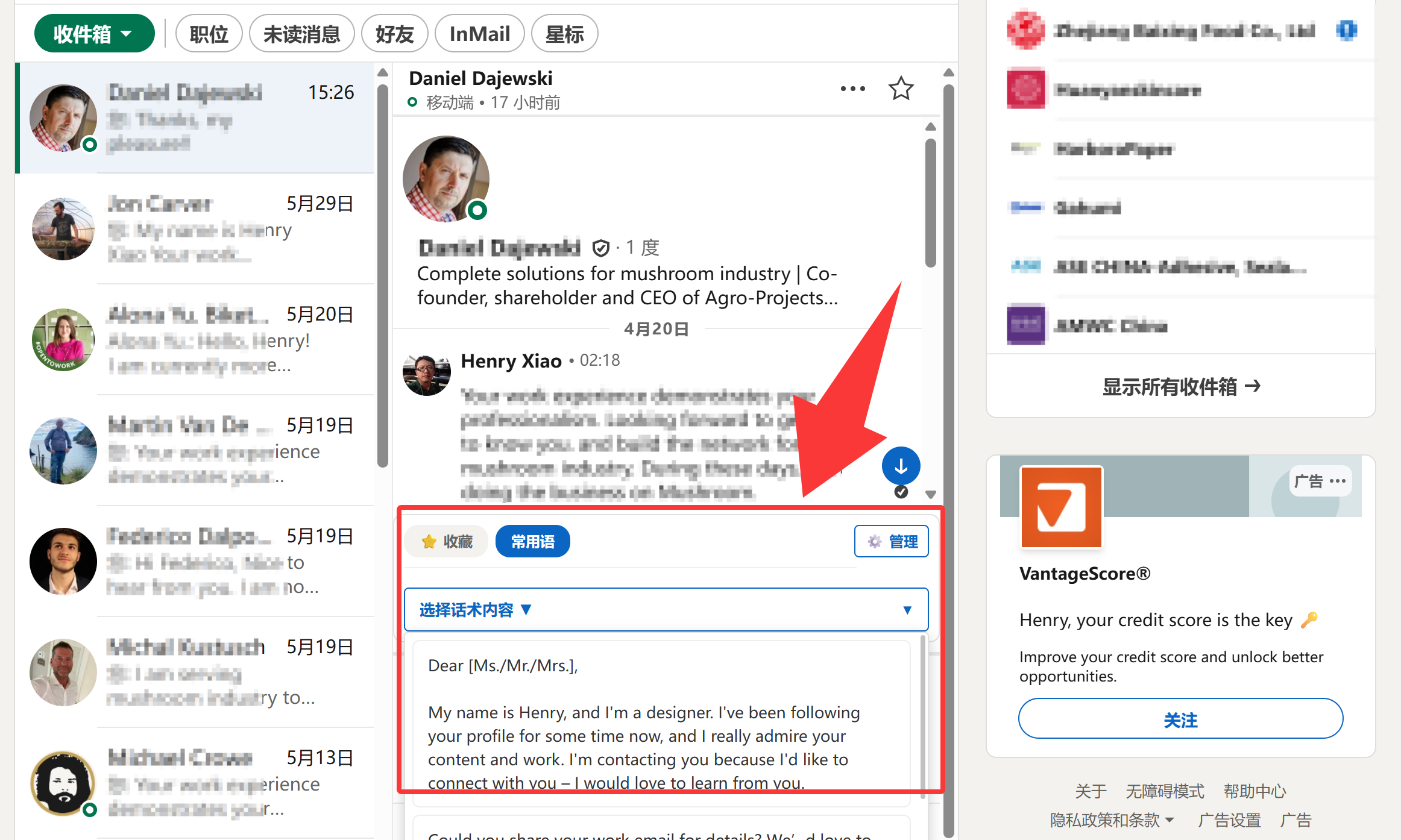
Task: Open the 广告 options three-dot menu
Action: (1337, 481)
